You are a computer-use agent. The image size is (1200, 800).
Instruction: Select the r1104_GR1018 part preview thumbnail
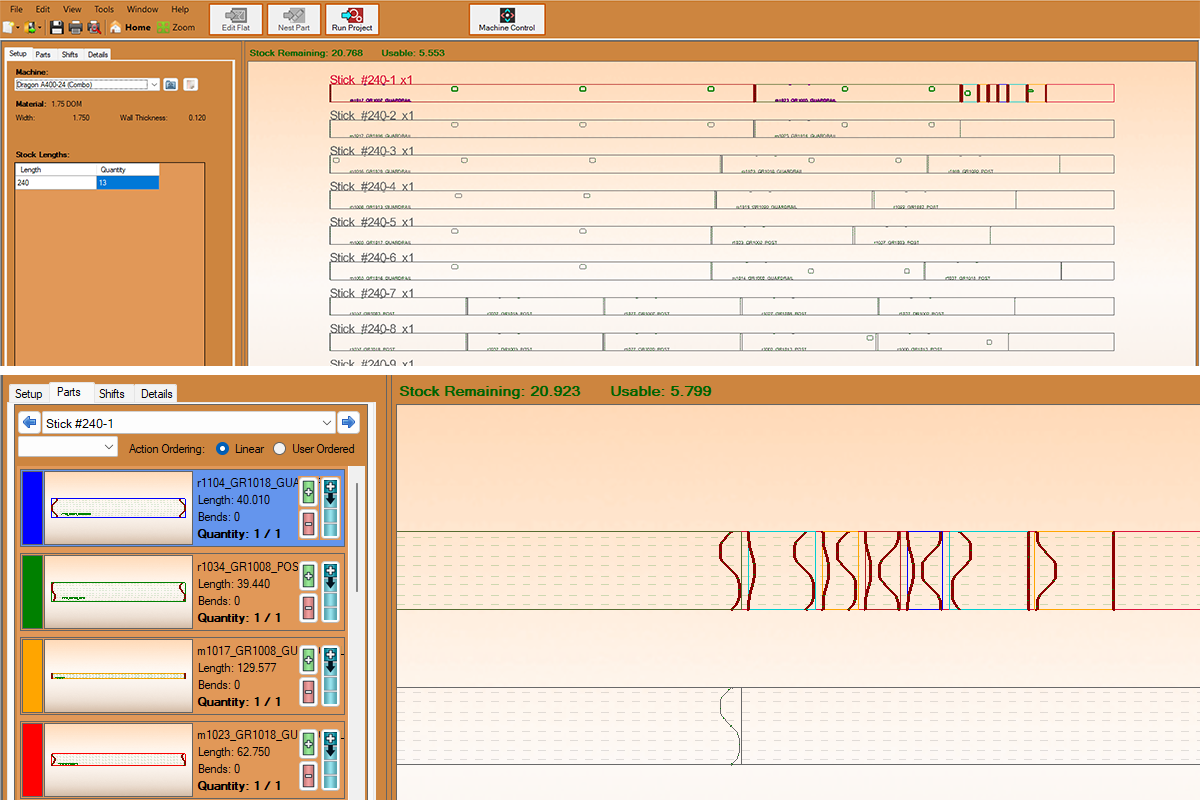[119, 508]
